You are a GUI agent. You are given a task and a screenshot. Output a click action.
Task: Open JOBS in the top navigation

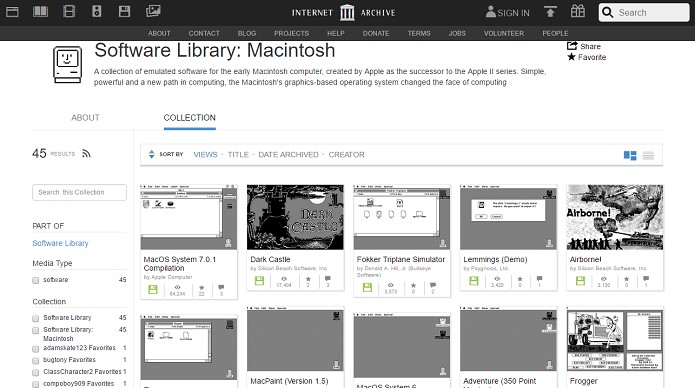(x=457, y=33)
